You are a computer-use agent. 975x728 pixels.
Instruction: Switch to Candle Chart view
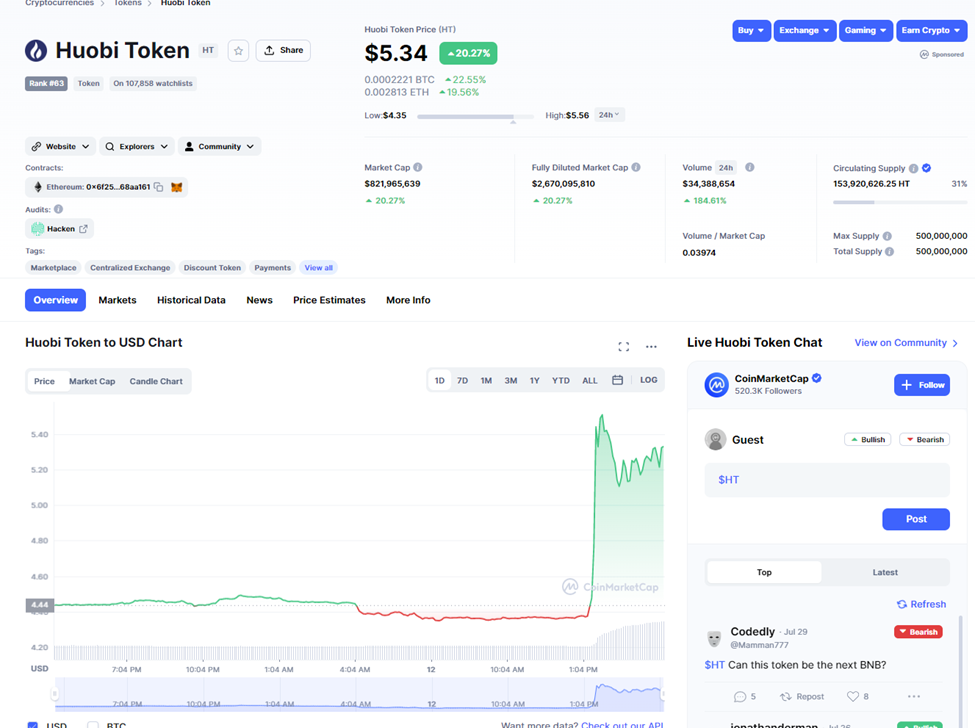(x=156, y=381)
